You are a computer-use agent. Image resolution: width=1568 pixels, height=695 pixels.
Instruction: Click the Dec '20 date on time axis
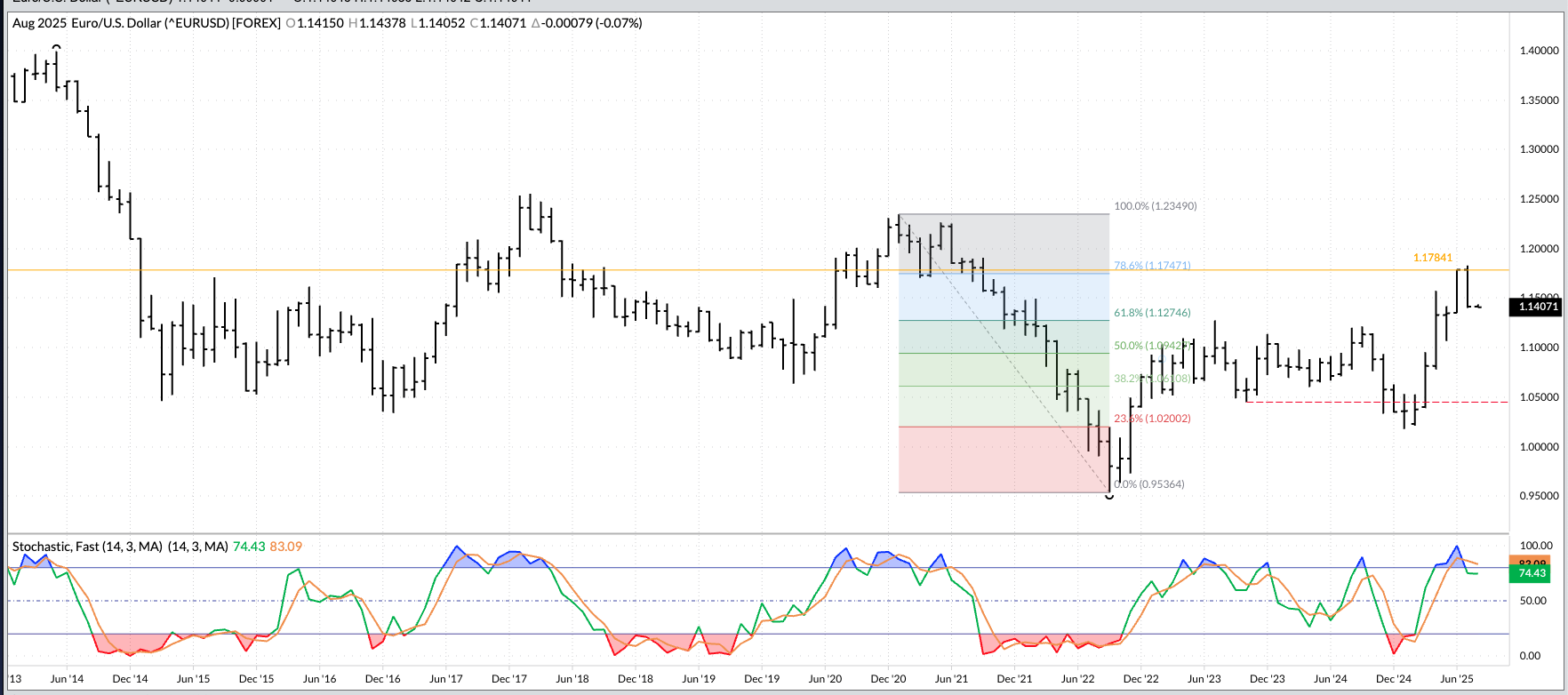[x=888, y=679]
